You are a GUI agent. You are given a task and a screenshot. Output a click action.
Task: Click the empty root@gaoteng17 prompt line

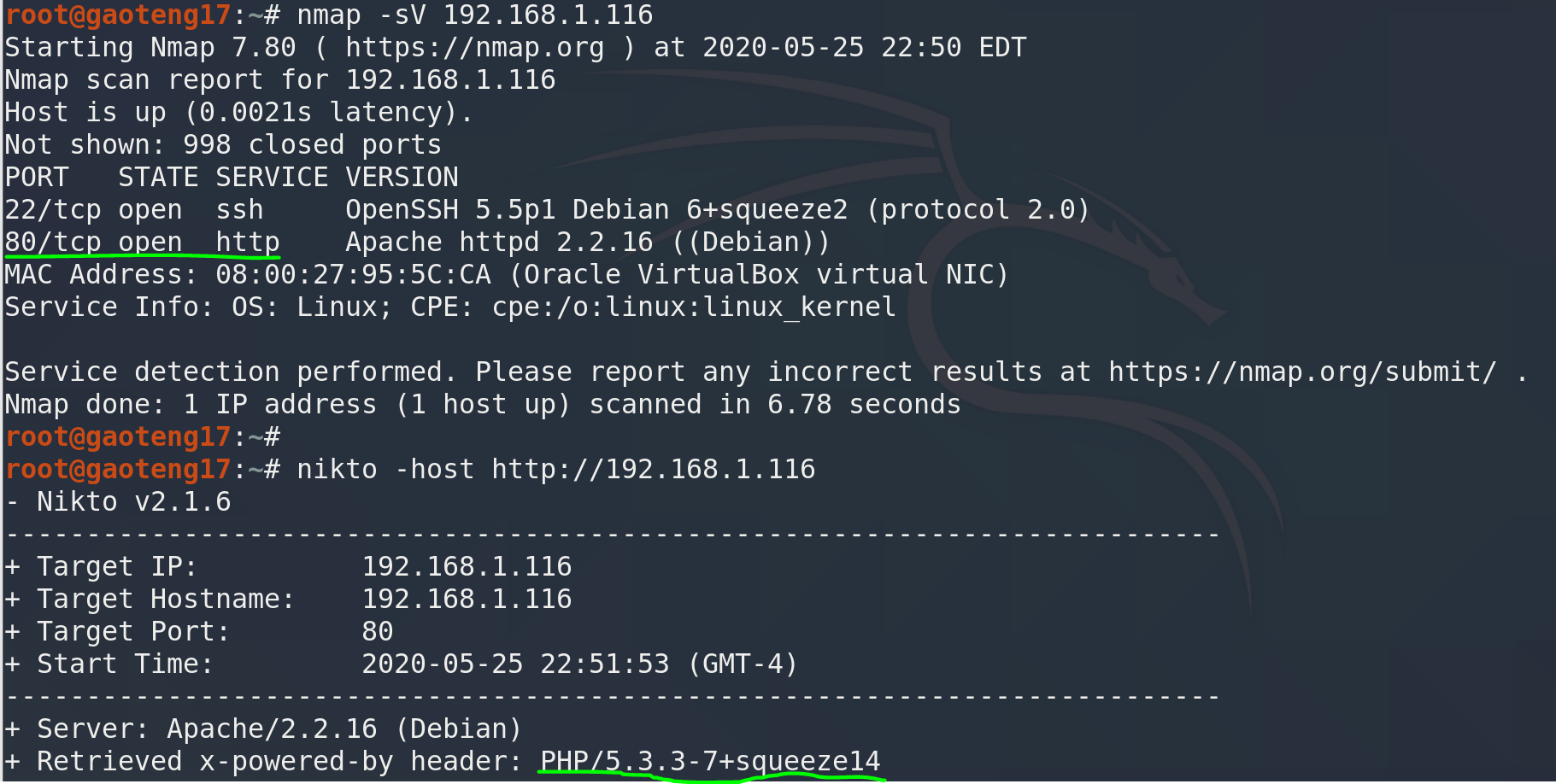(142, 437)
